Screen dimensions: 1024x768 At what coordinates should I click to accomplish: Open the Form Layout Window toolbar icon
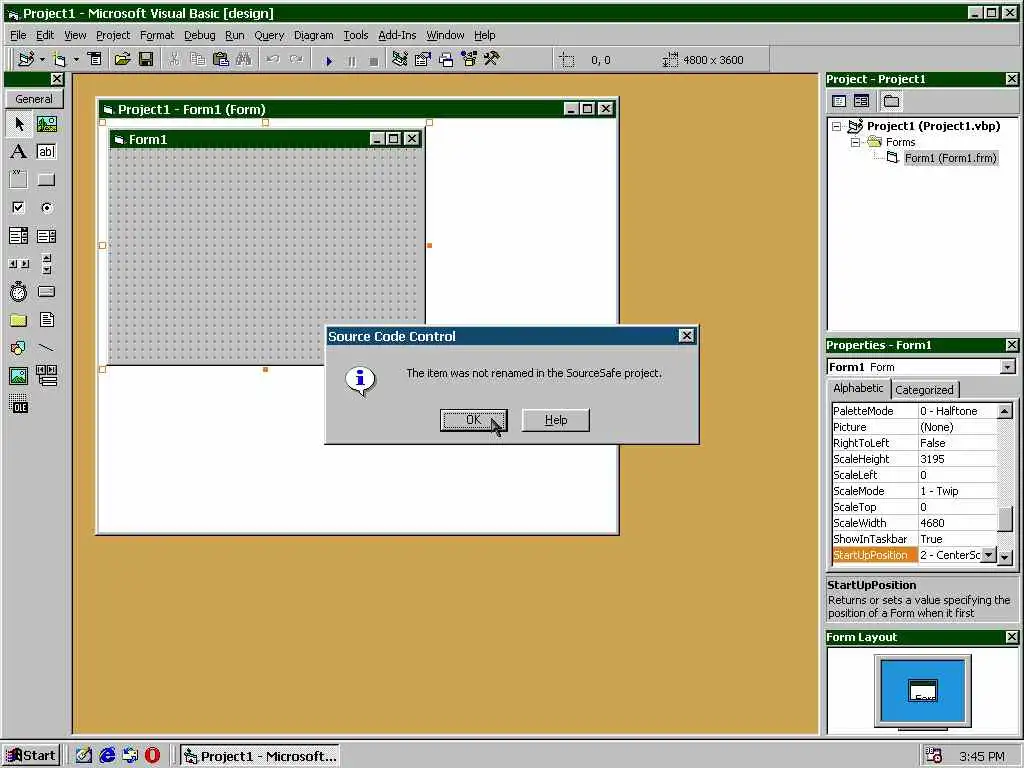(446, 59)
